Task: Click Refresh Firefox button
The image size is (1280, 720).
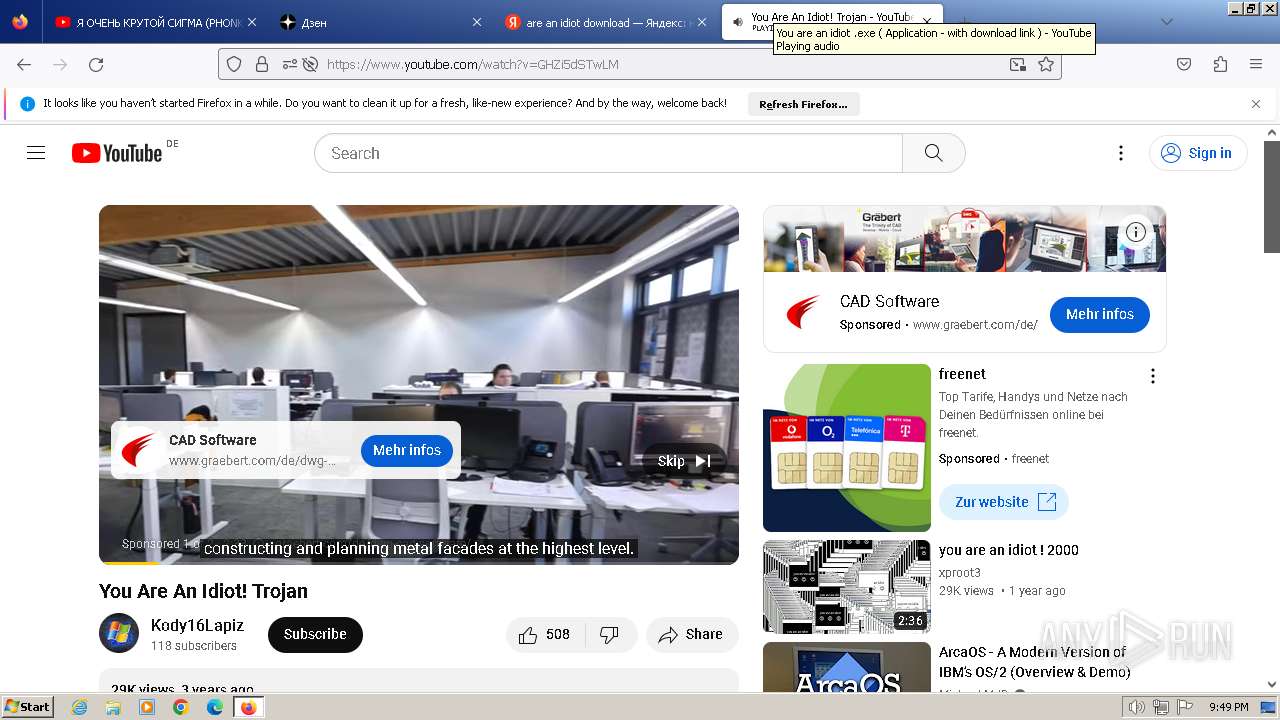Action: point(803,104)
